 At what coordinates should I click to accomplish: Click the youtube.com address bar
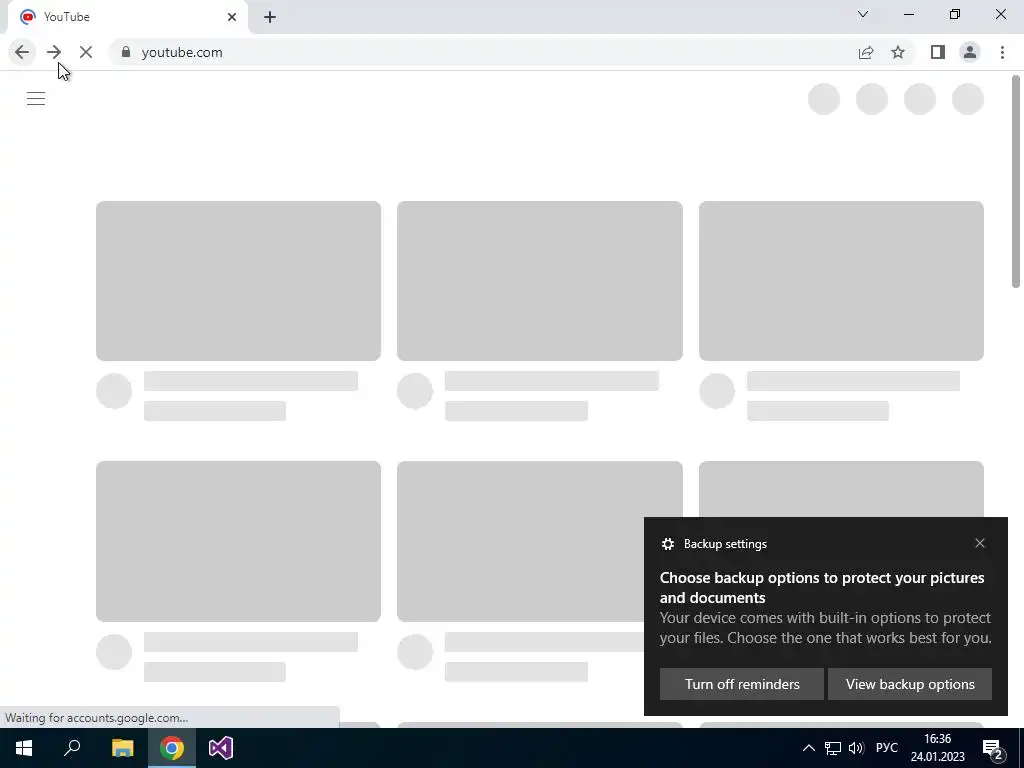coord(483,52)
